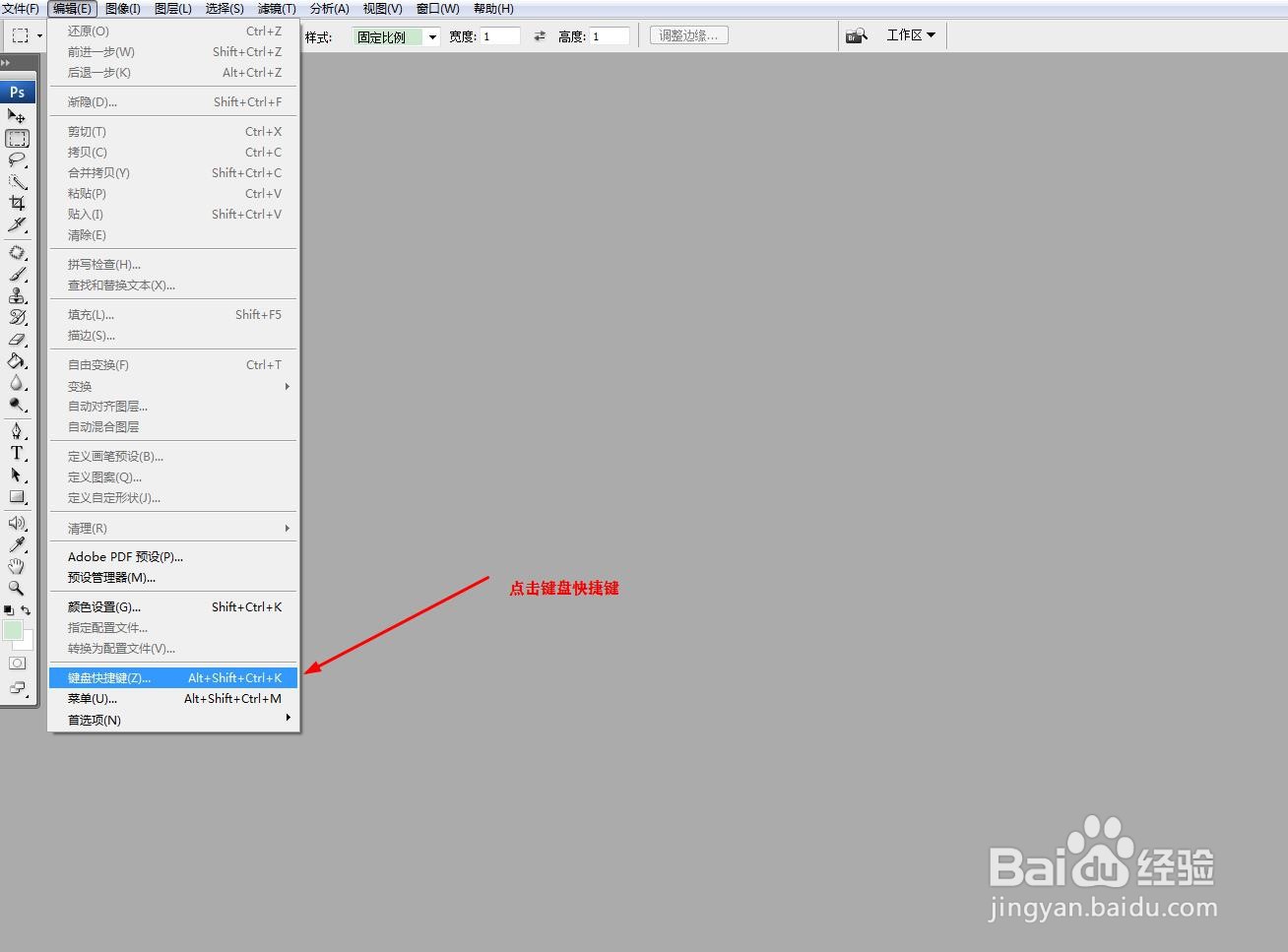Select the Blur tool
This screenshot has width=1288, height=952.
(17, 382)
